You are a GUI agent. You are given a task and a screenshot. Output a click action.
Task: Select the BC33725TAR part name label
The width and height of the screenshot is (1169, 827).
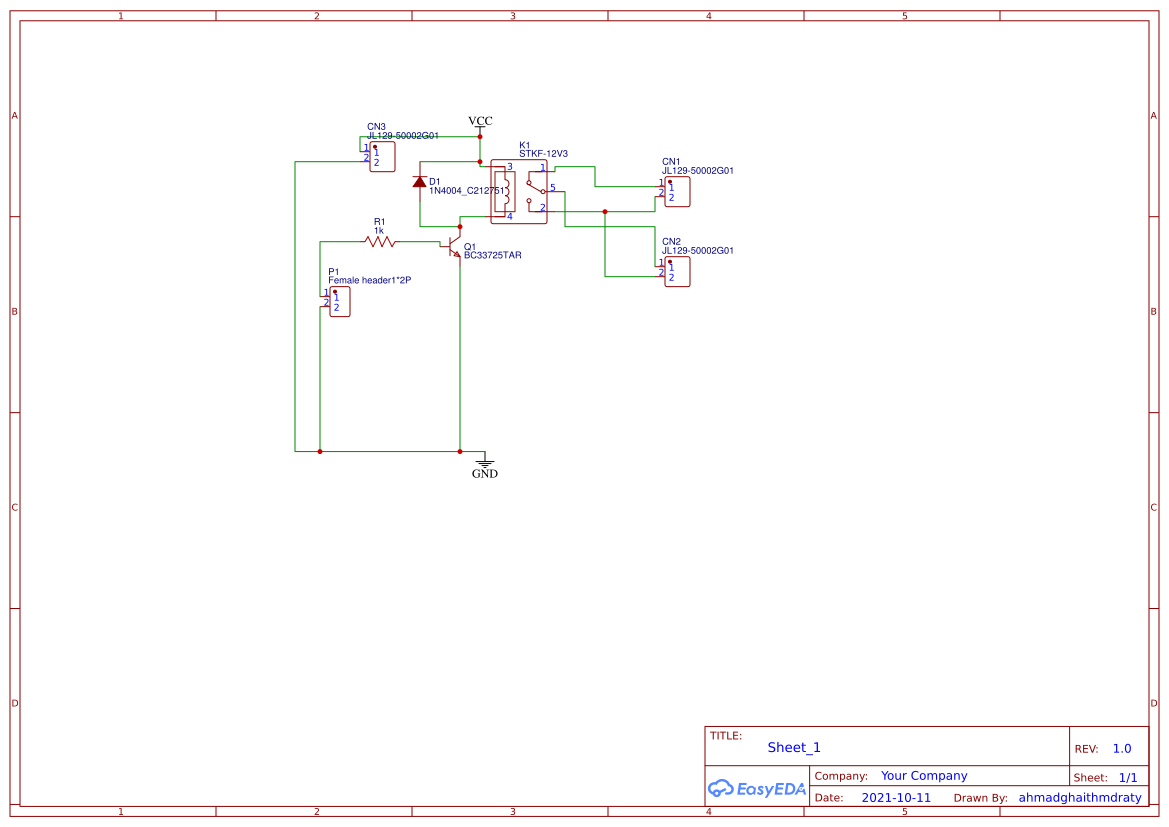click(x=492, y=256)
